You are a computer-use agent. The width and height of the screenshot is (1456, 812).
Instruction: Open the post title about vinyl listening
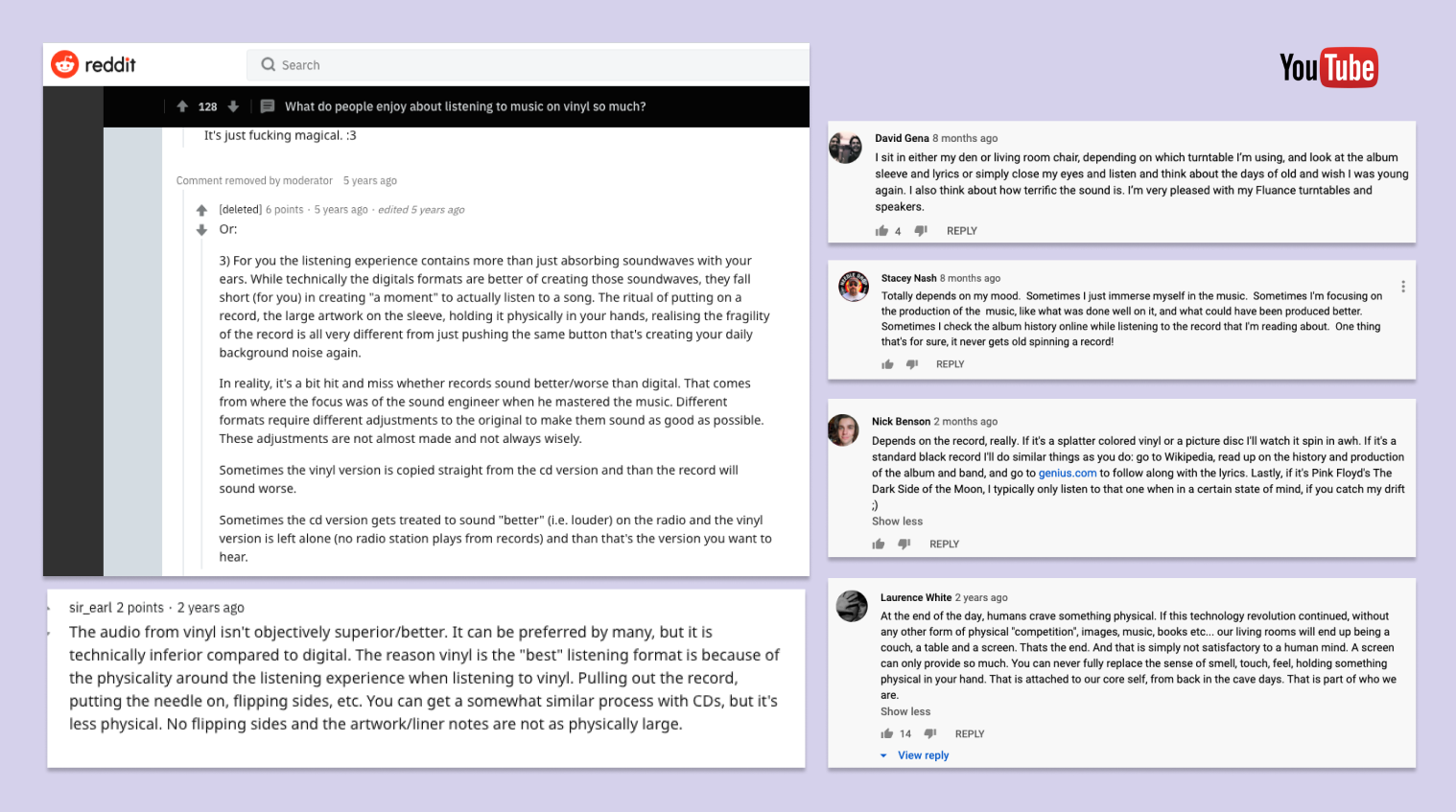click(x=465, y=106)
